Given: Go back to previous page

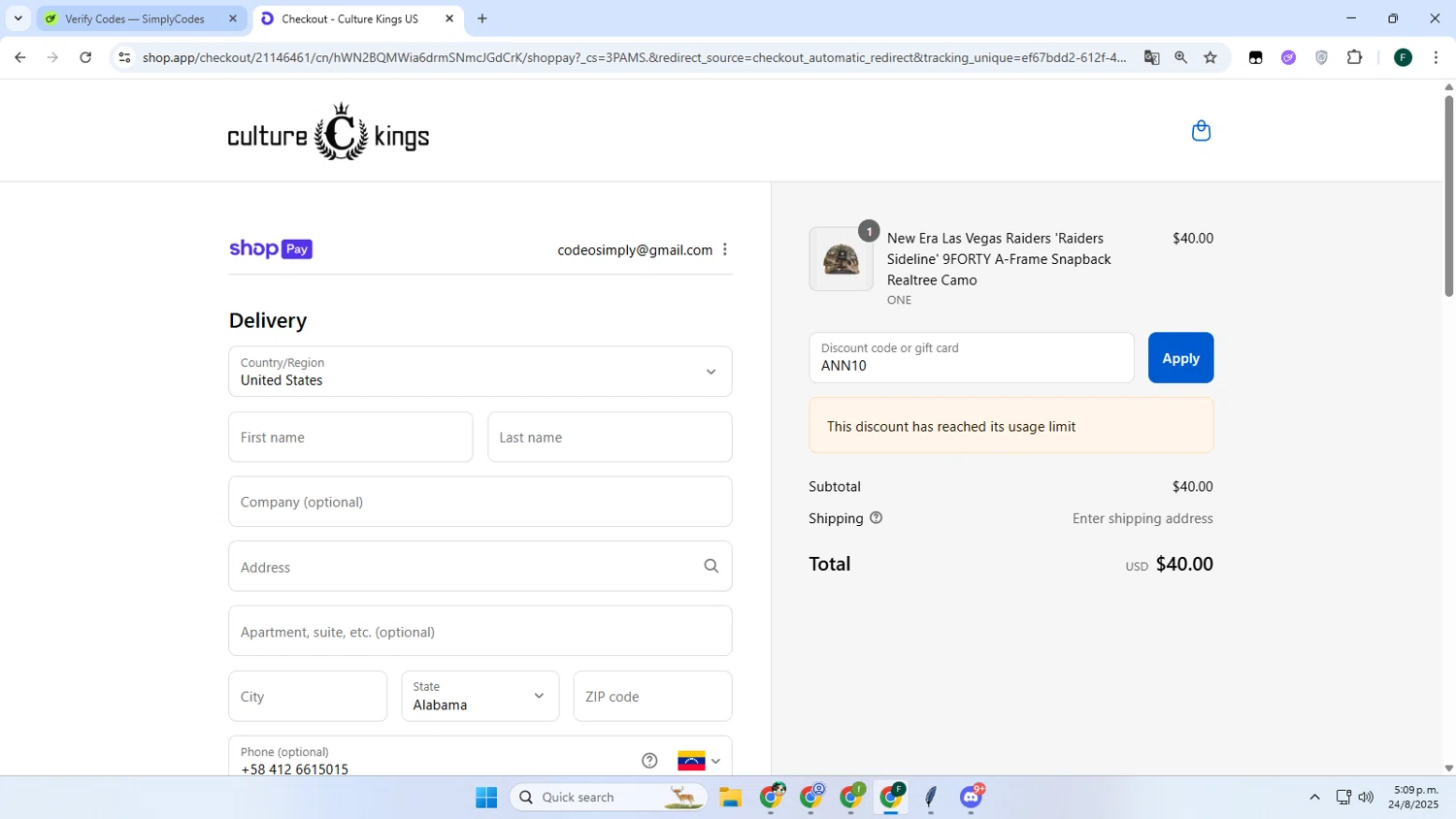Looking at the screenshot, I should tap(19, 57).
